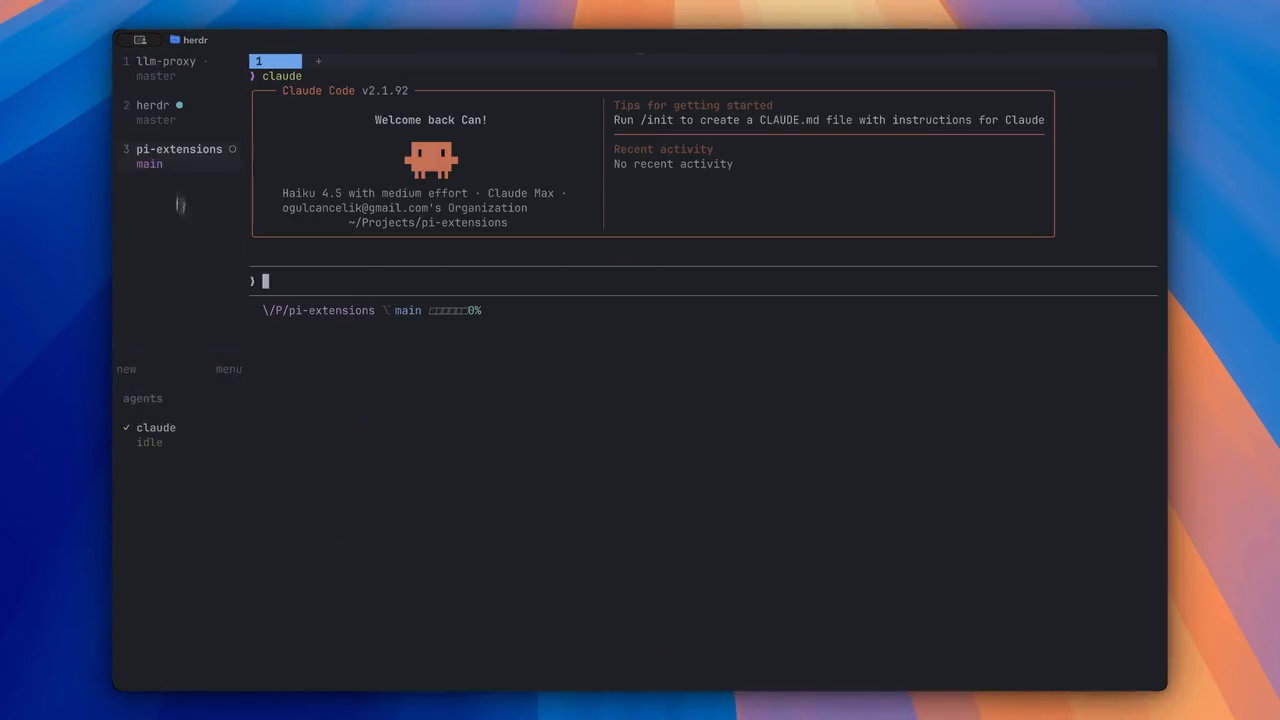Click the new button in sidebar
Screen dimensions: 1280x720
point(126,369)
